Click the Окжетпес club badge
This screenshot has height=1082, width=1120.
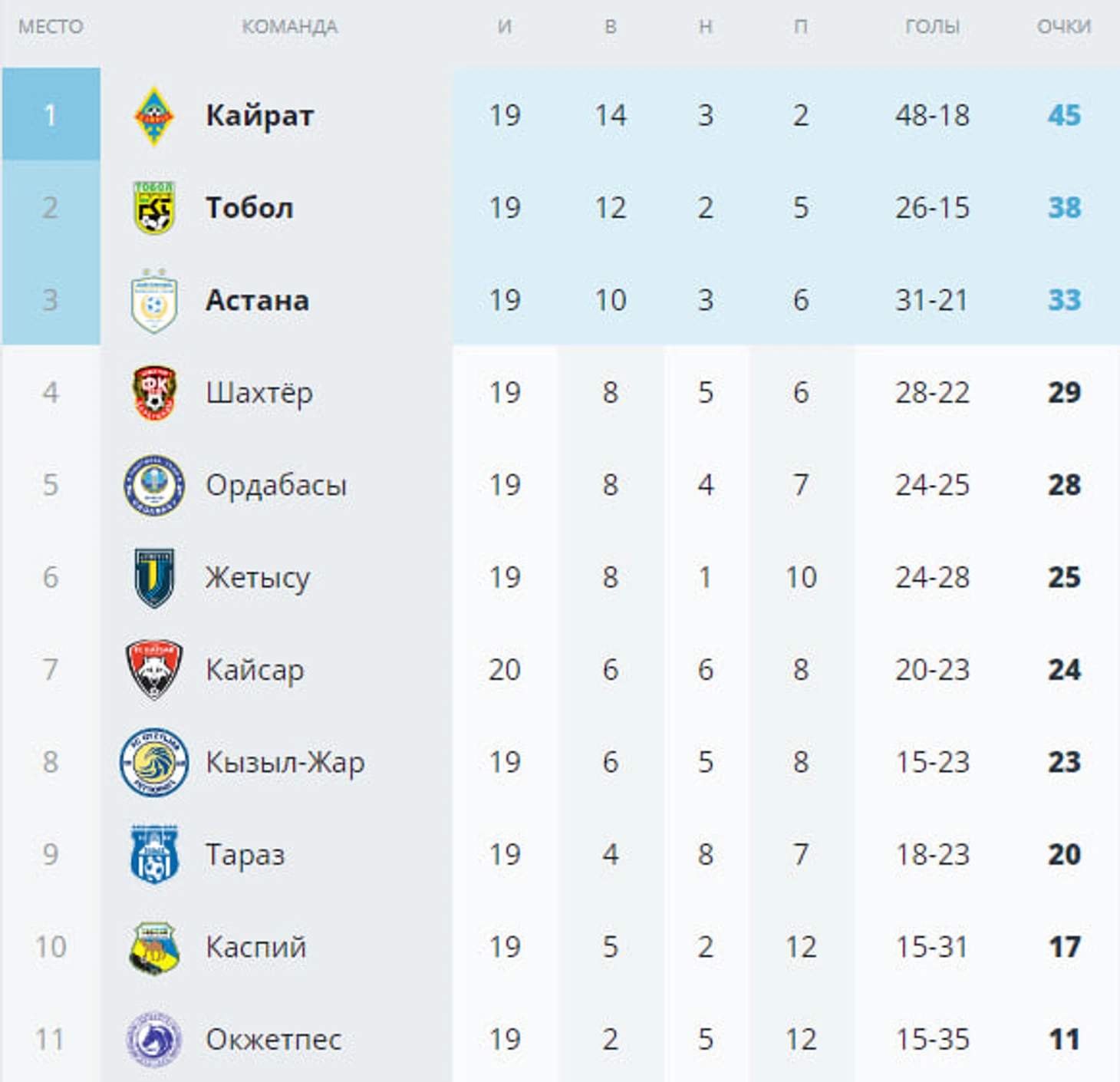[154, 1040]
